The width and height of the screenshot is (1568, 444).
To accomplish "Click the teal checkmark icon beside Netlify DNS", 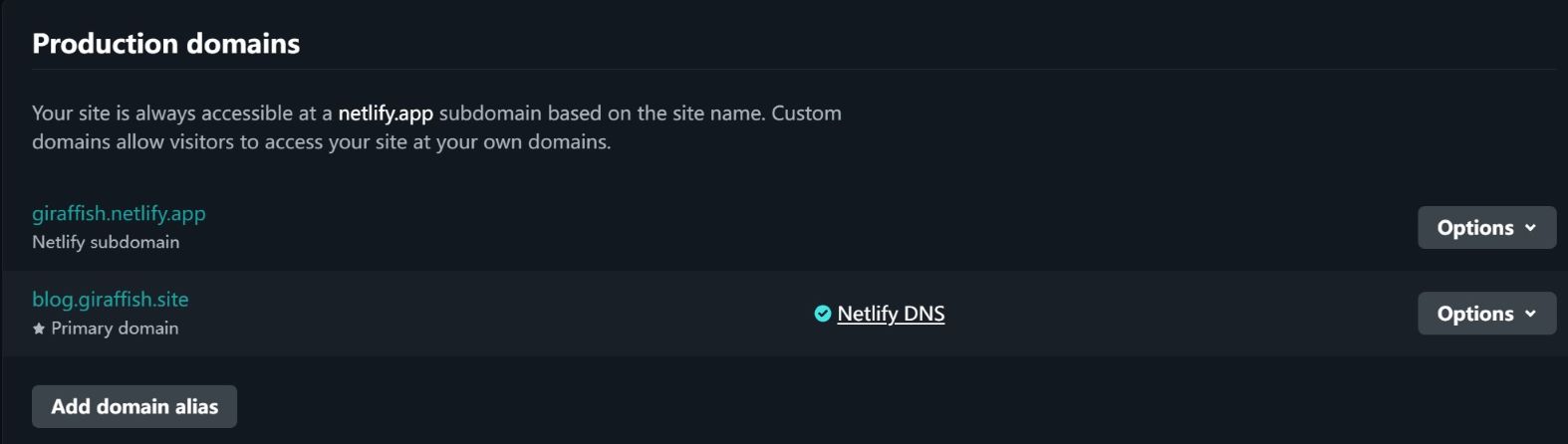I will [822, 314].
